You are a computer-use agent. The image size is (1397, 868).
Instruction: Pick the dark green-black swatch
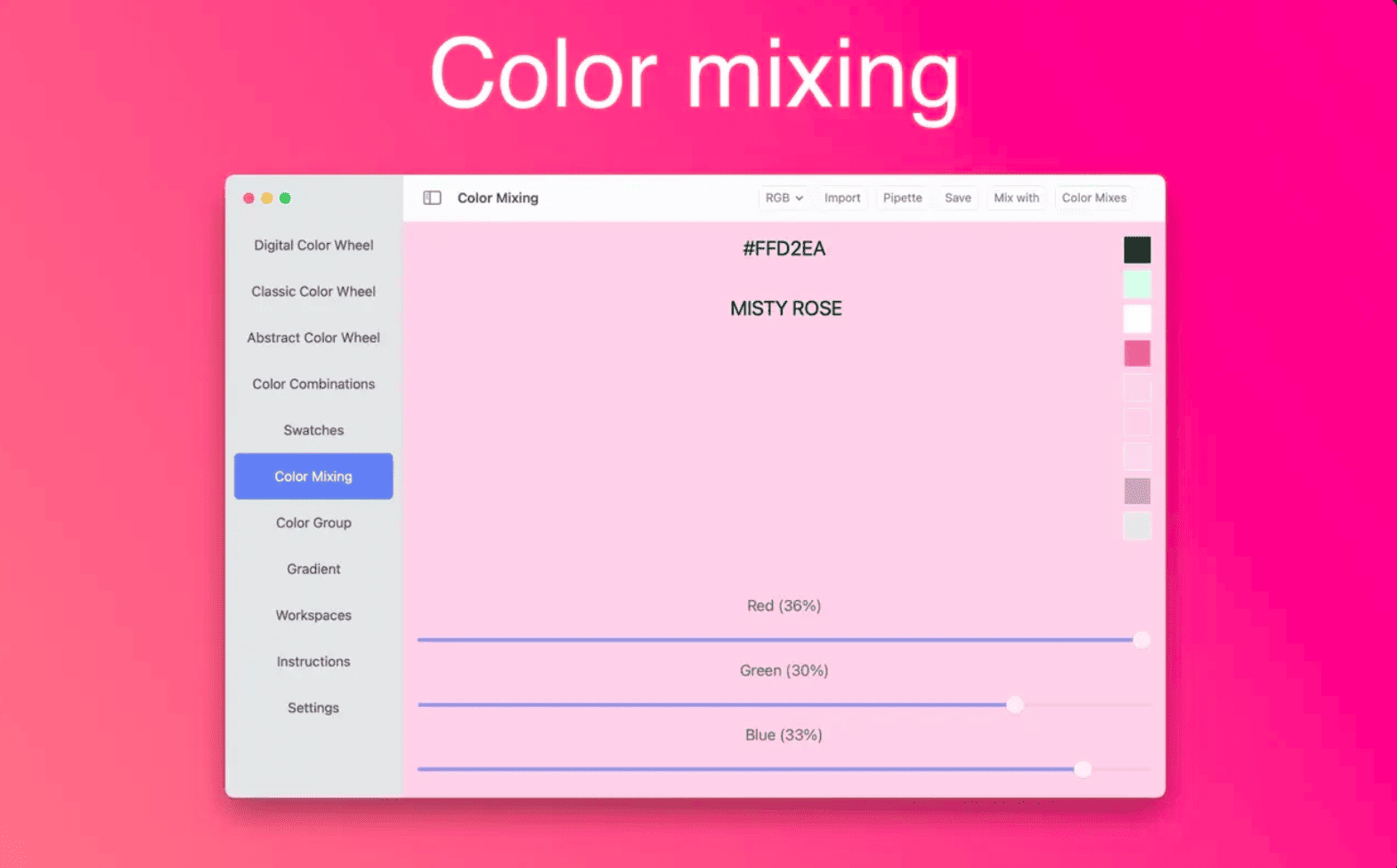click(1137, 250)
